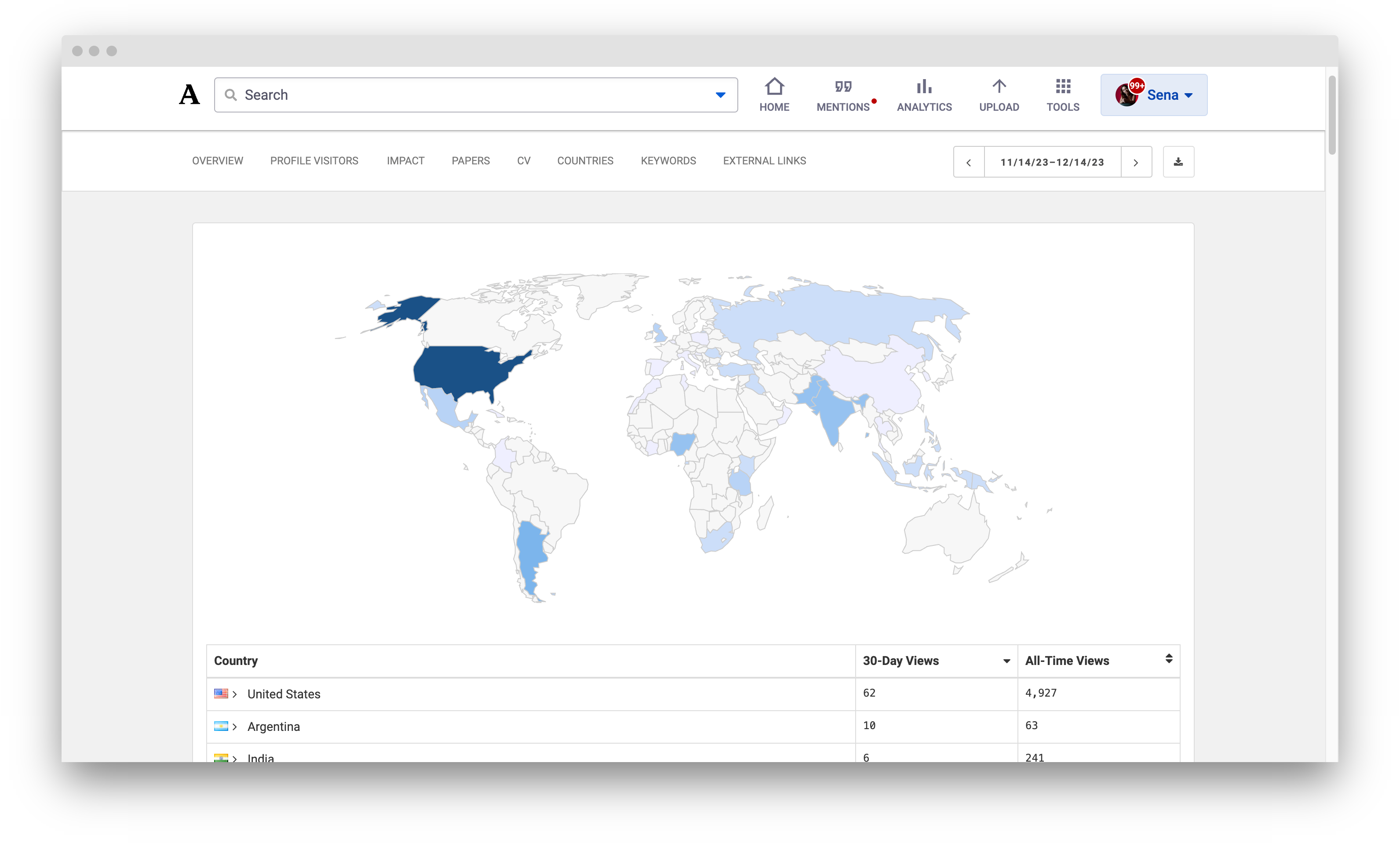
Task: Click the Argentina flag icon
Action: pos(221,726)
